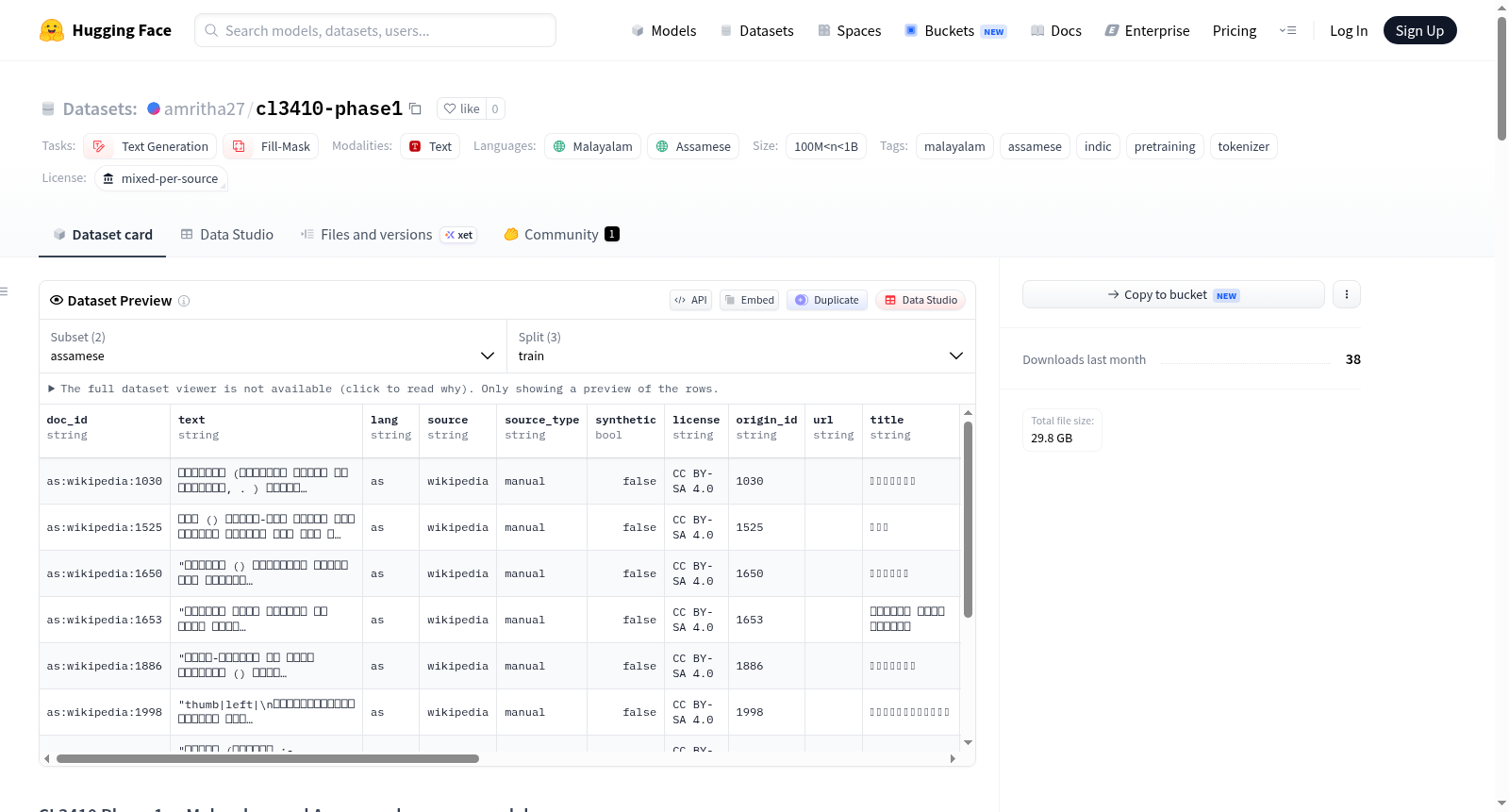This screenshot has height=812, width=1509.
Task: Click the indic tag
Action: [x=1098, y=146]
